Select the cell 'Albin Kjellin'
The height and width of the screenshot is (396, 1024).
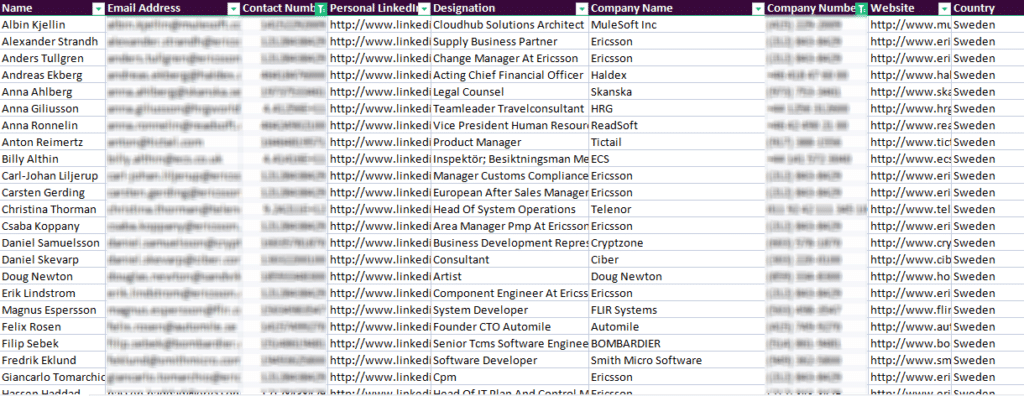pos(52,25)
